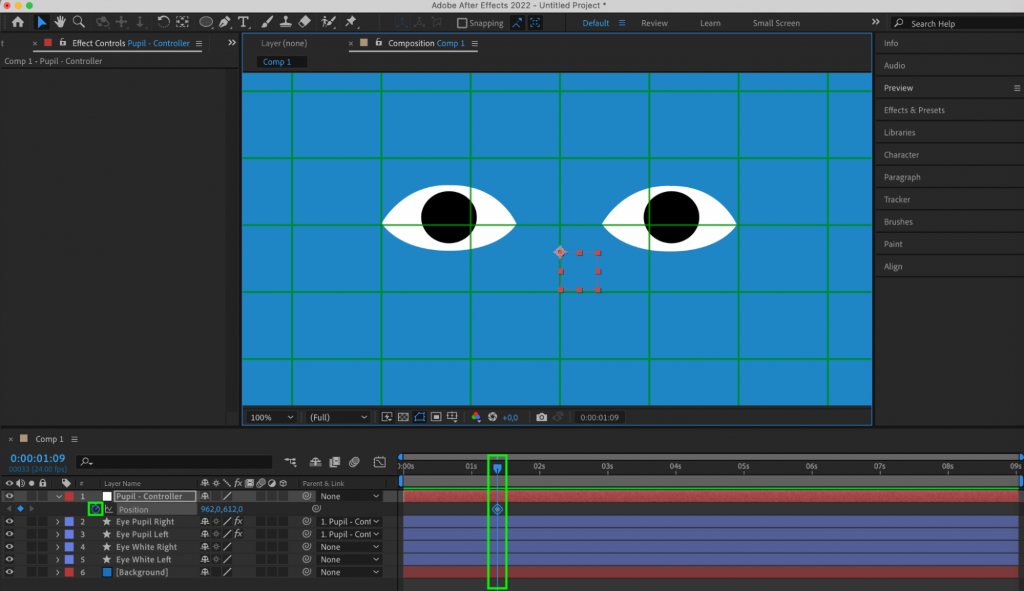Switch to the Comp 1 composition tab
Image resolution: width=1024 pixels, height=591 pixels.
tap(278, 61)
